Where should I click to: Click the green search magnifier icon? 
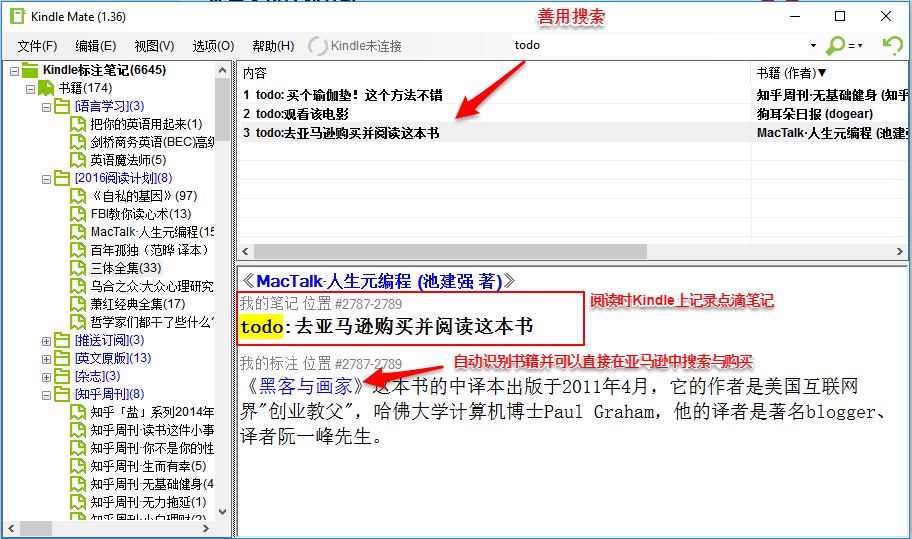836,45
